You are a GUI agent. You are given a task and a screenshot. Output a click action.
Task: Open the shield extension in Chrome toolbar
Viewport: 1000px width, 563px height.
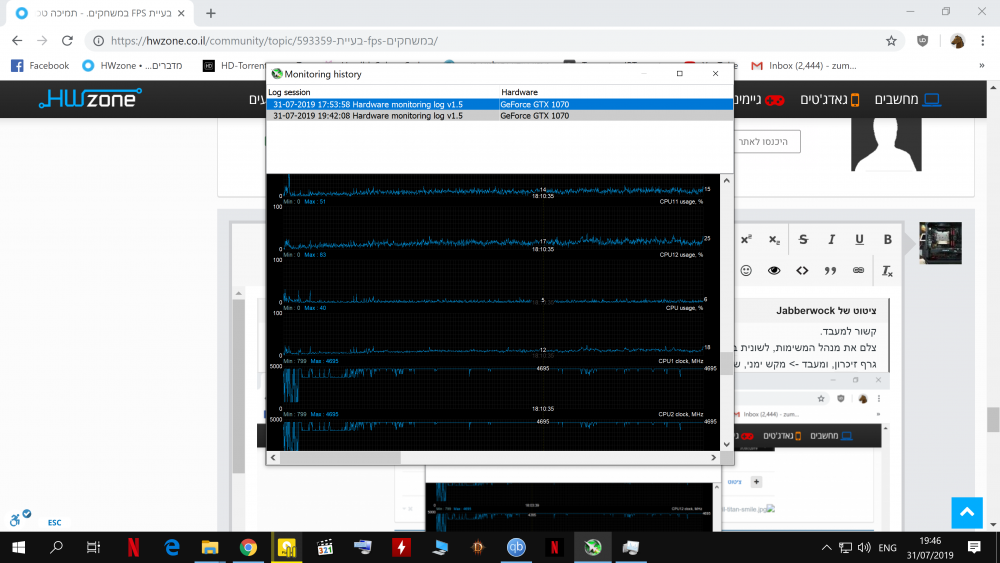tap(923, 41)
